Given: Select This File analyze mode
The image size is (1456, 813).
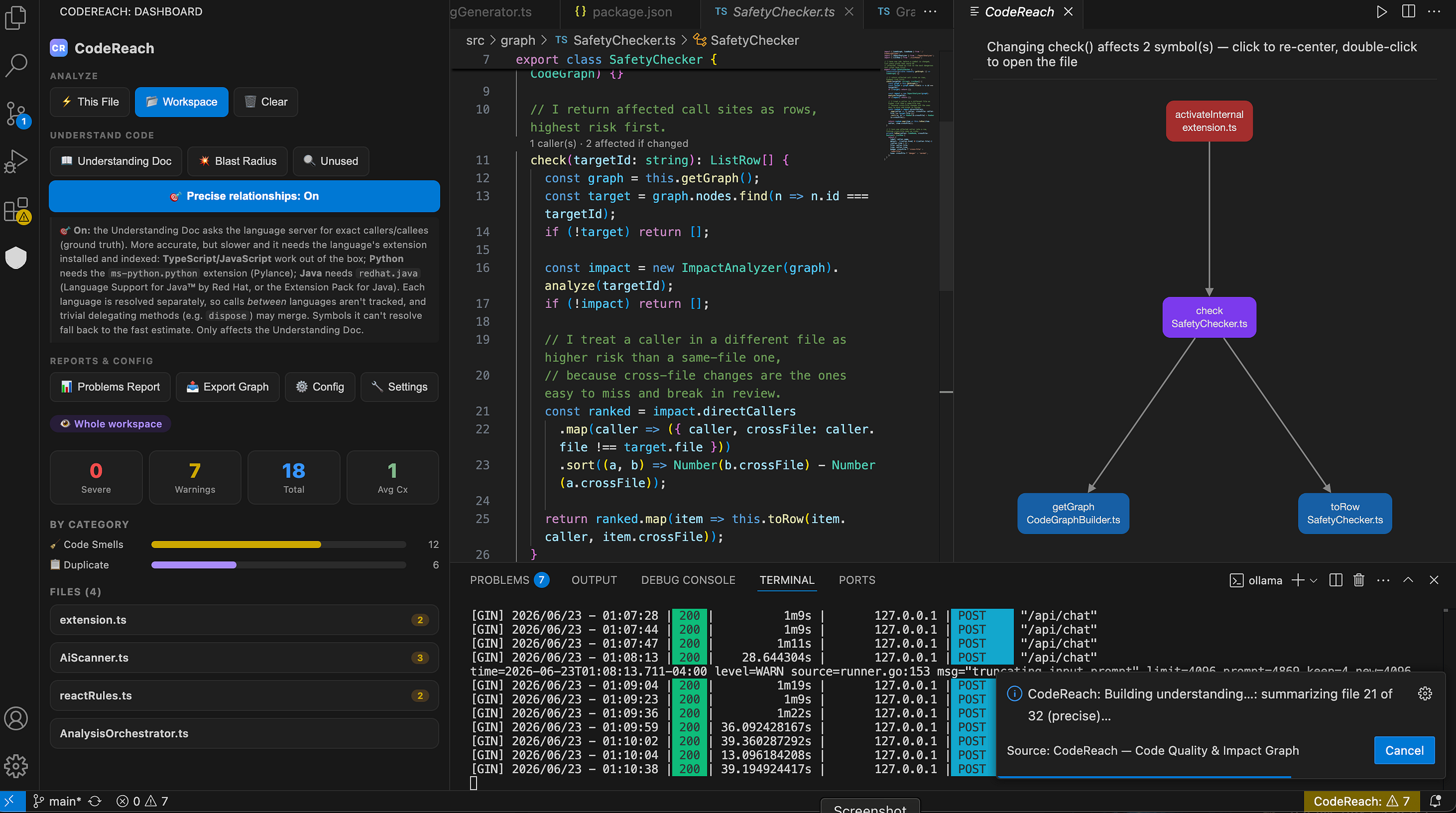Looking at the screenshot, I should 90,102.
